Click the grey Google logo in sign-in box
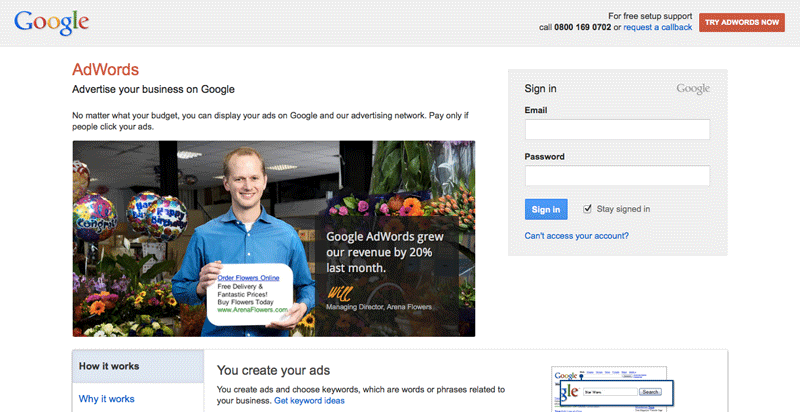The height and width of the screenshot is (412, 800). tap(693, 89)
